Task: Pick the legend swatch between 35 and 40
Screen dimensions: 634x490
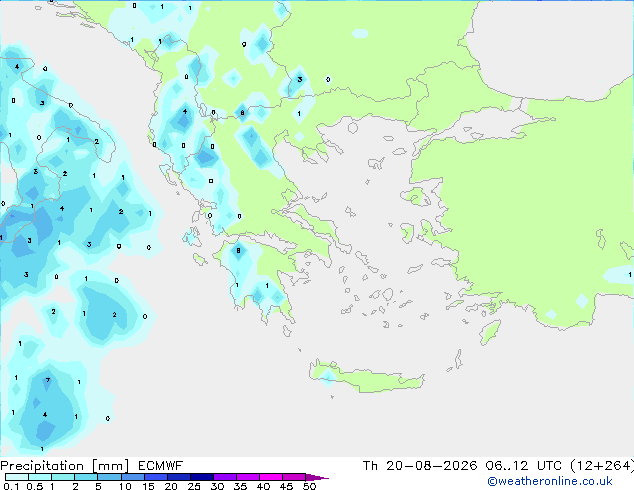Action: tap(247, 477)
